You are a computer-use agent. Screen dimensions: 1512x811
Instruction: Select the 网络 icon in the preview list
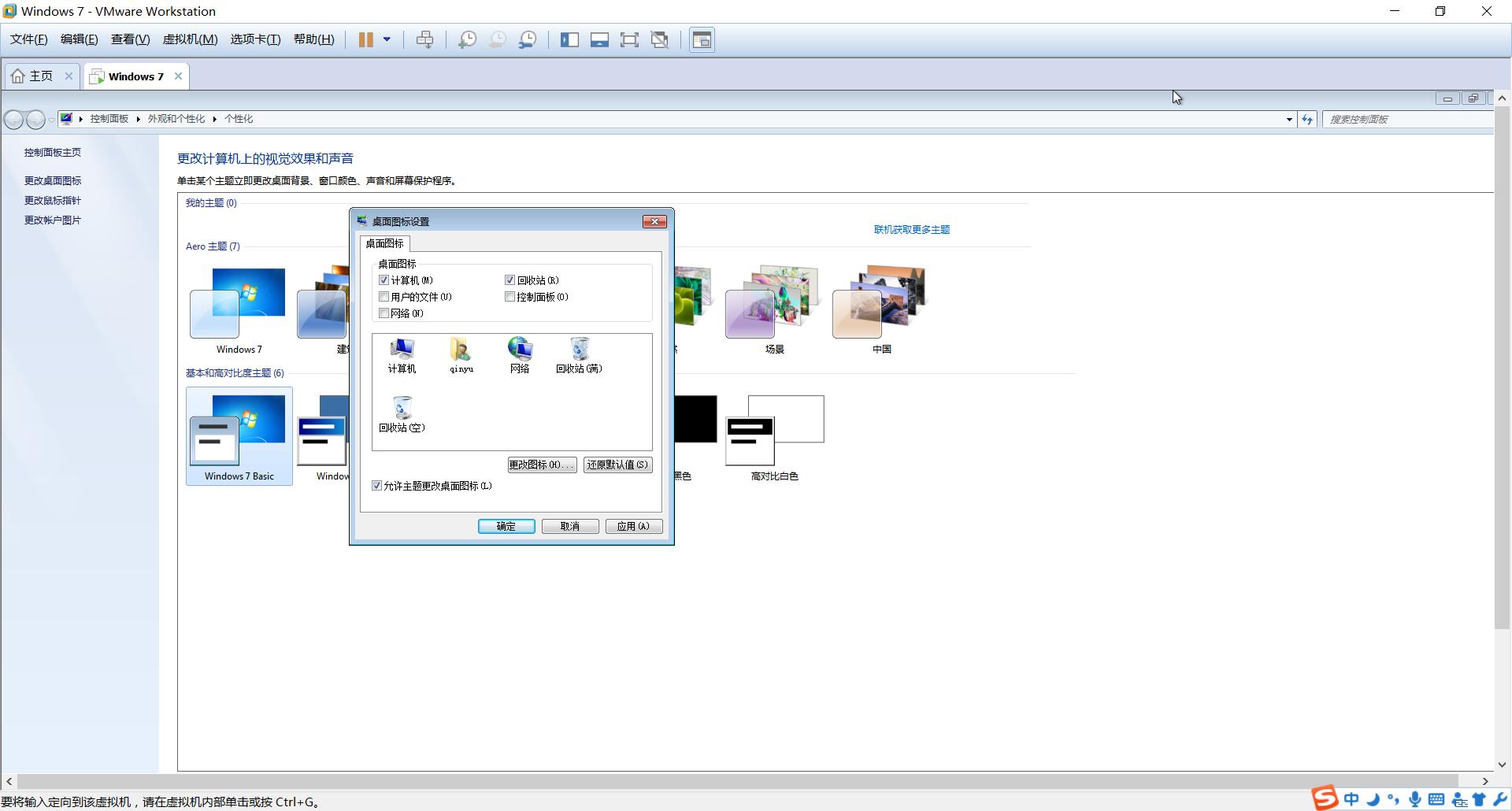520,355
